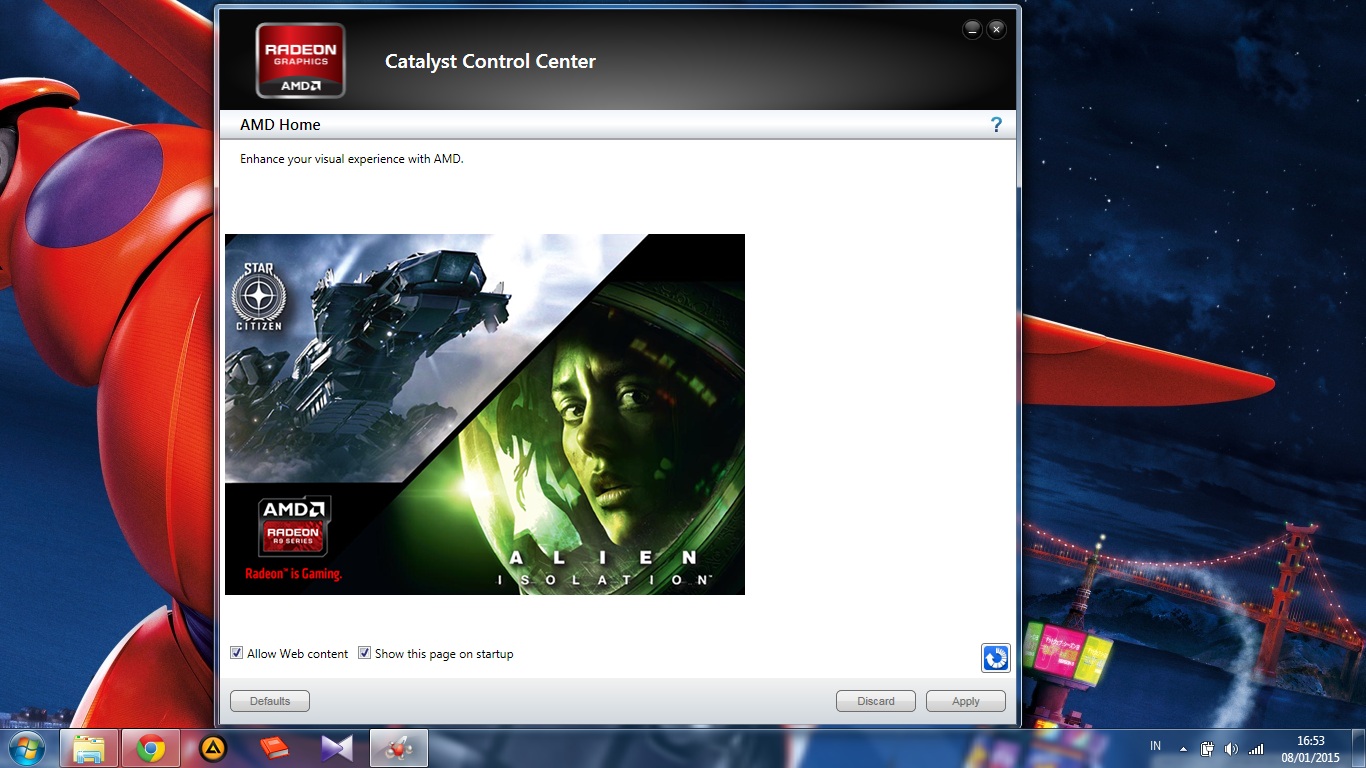Open Visual Studio from the taskbar
This screenshot has width=1366, height=768.
tap(336, 748)
